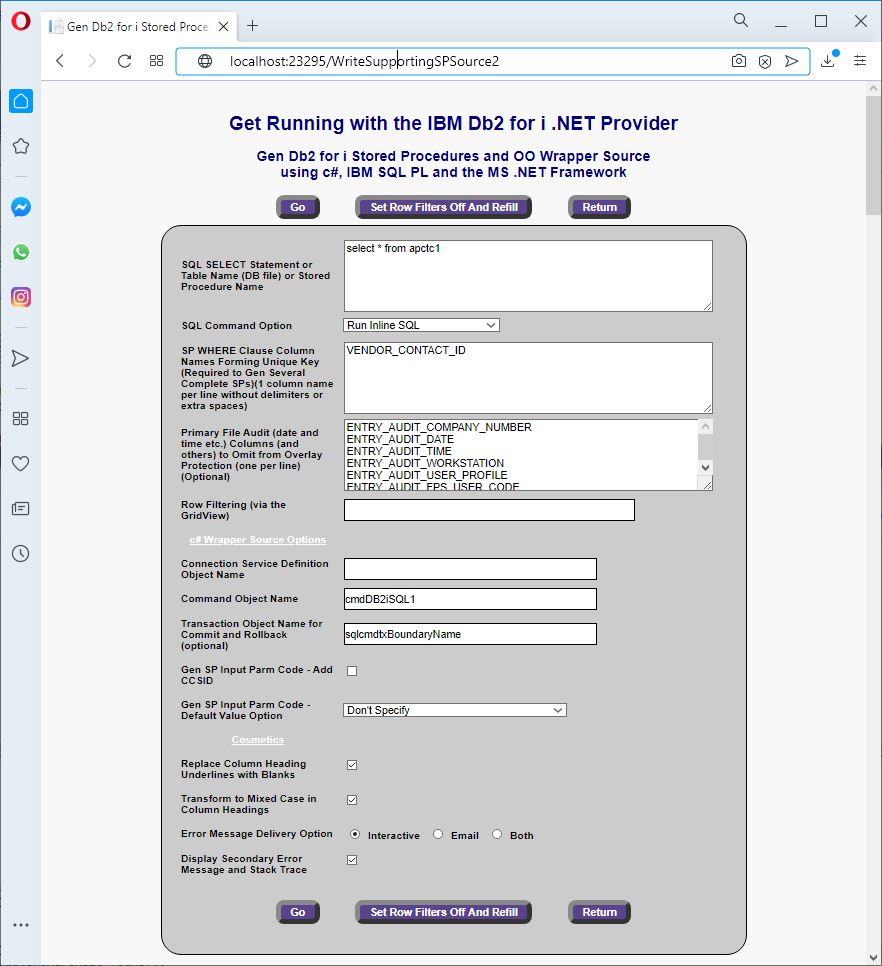
Task: Click the top Return button
Action: (x=599, y=207)
